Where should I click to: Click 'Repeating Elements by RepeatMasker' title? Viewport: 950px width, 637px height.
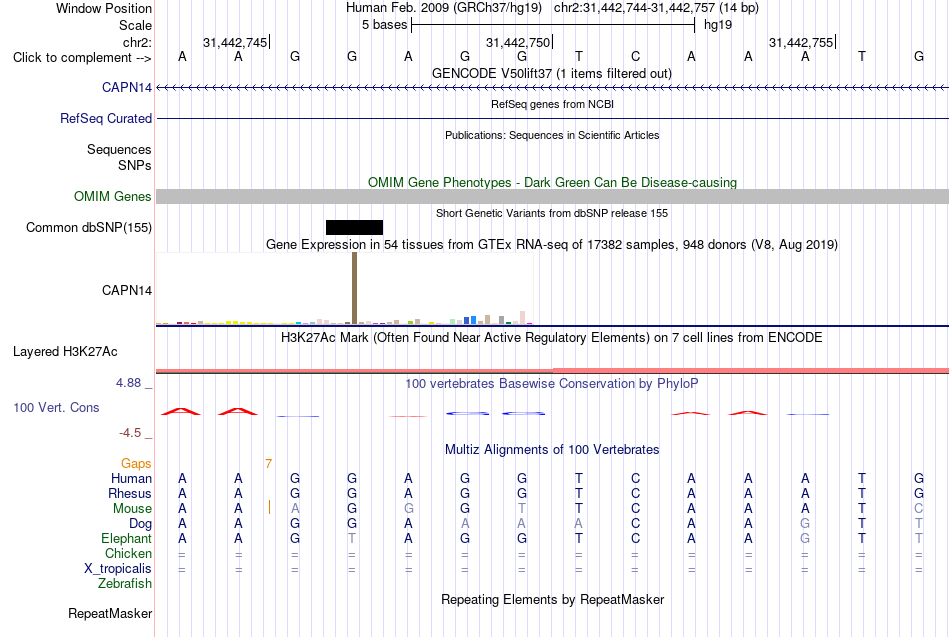point(552,599)
